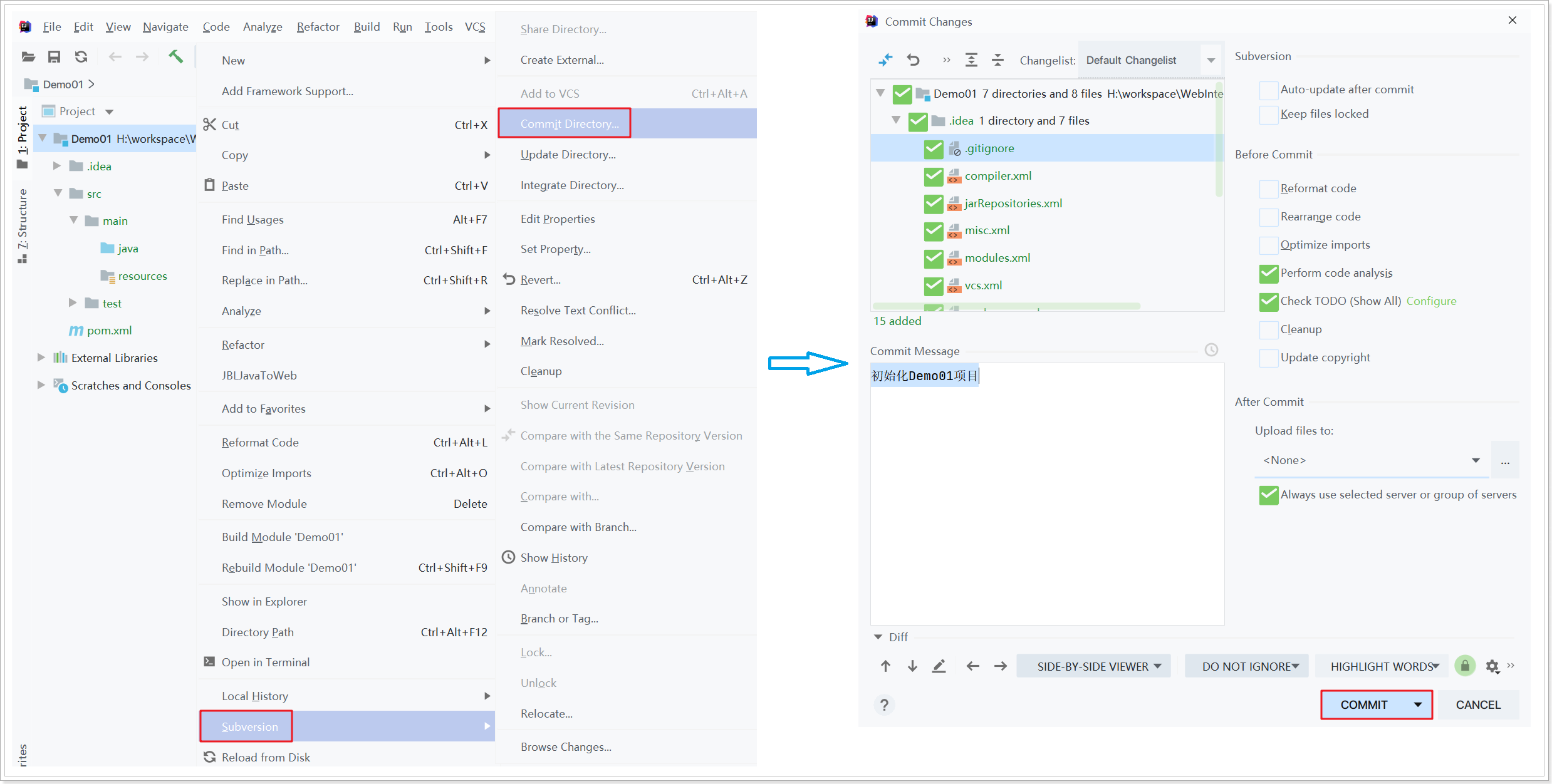
Task: Collapse the Demo01 node in commit tree
Action: click(x=880, y=93)
